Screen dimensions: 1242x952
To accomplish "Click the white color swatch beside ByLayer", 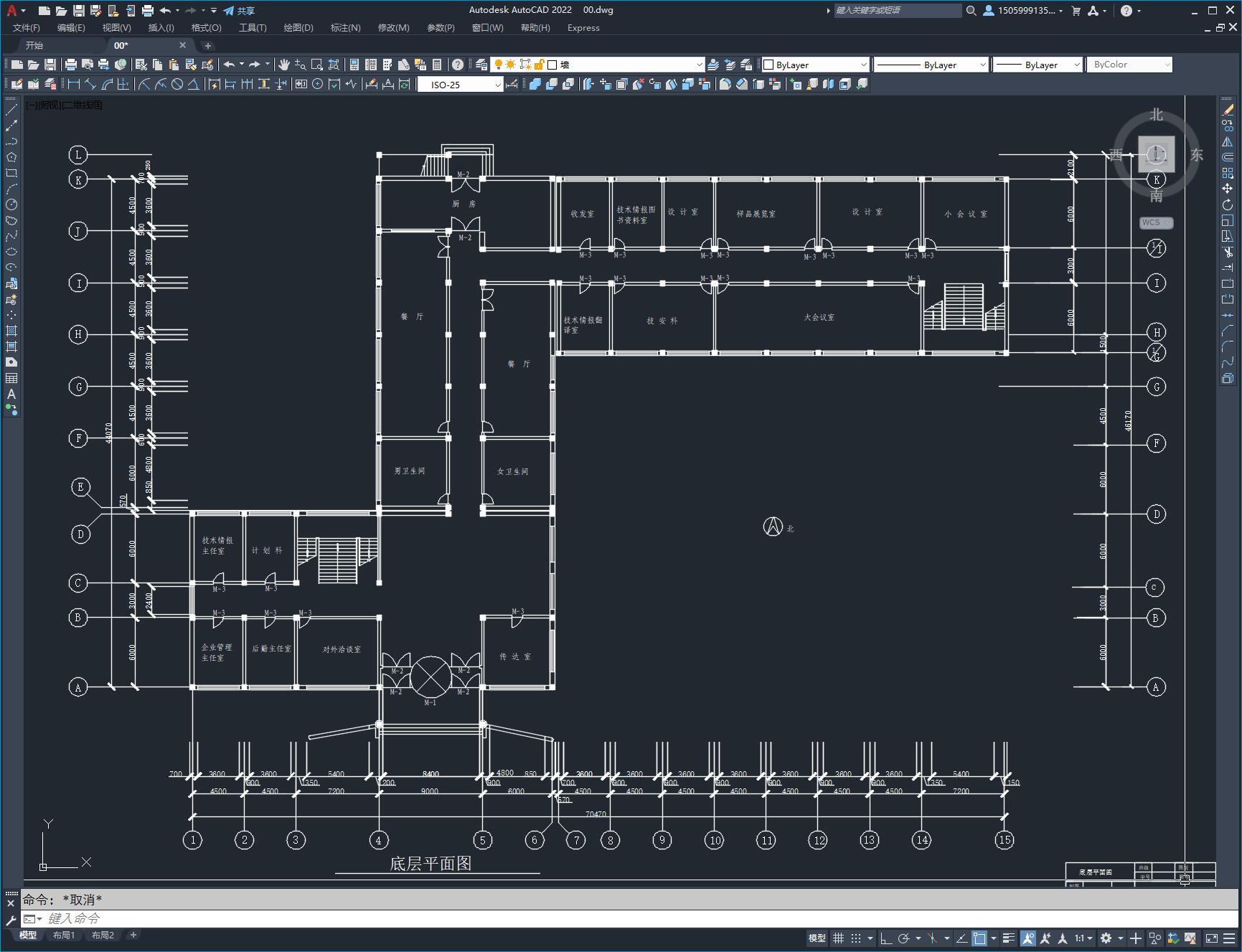I will (768, 65).
